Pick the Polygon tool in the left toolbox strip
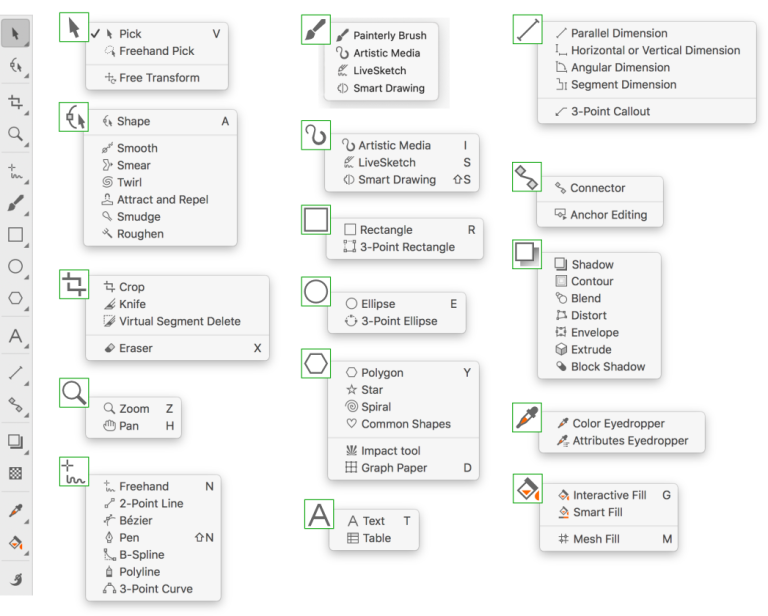Viewport: 768px width, 616px height. (x=16, y=298)
